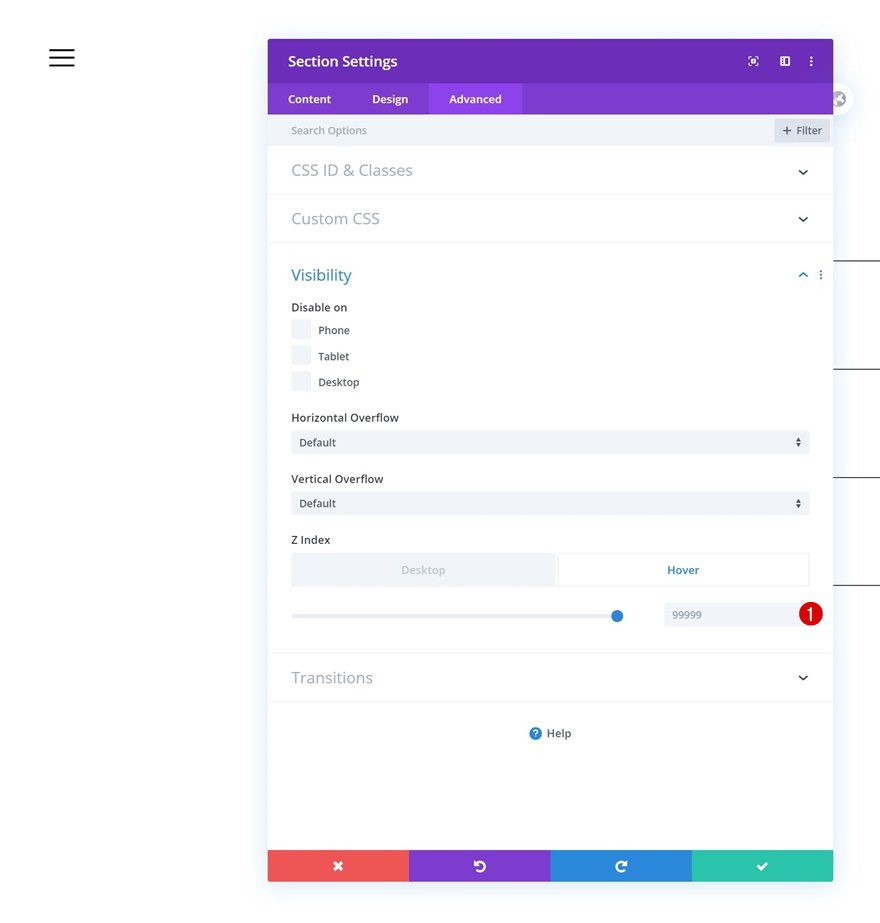Open the responsive preview icon in the header

pos(753,61)
